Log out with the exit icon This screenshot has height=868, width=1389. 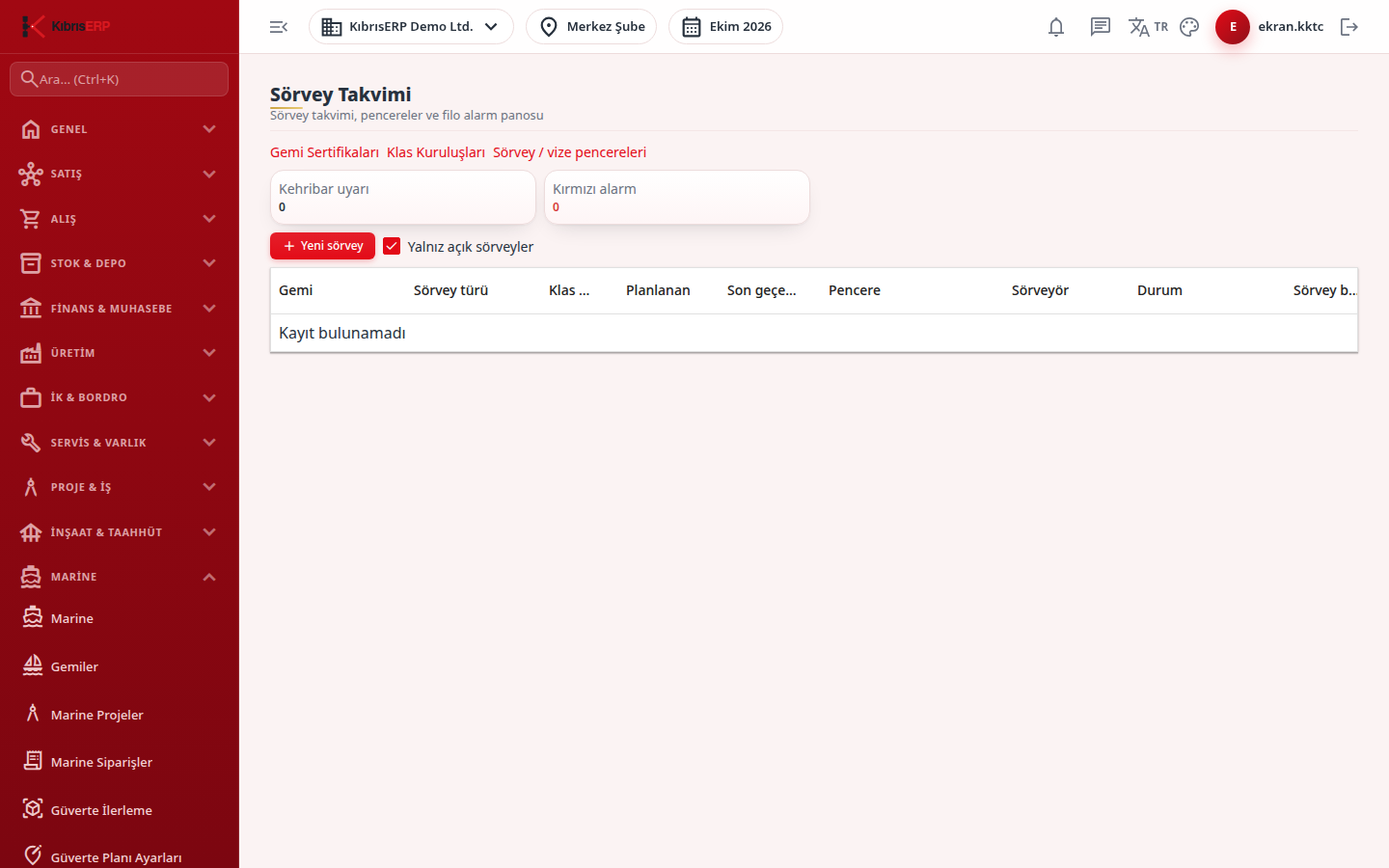(x=1349, y=27)
